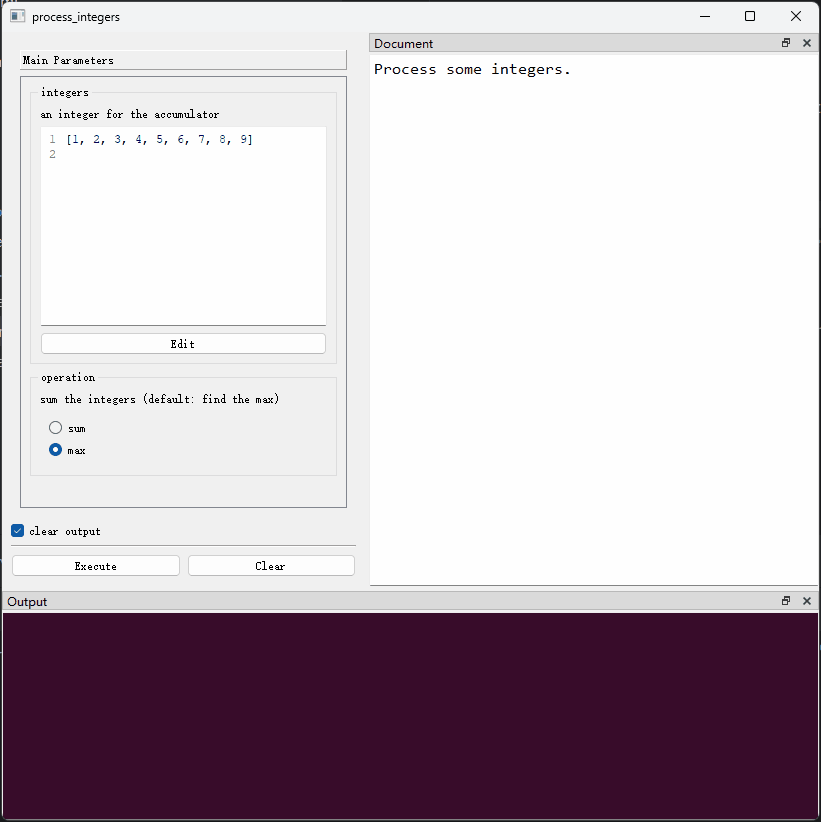Close the Document panel
The width and height of the screenshot is (821, 822).
807,43
